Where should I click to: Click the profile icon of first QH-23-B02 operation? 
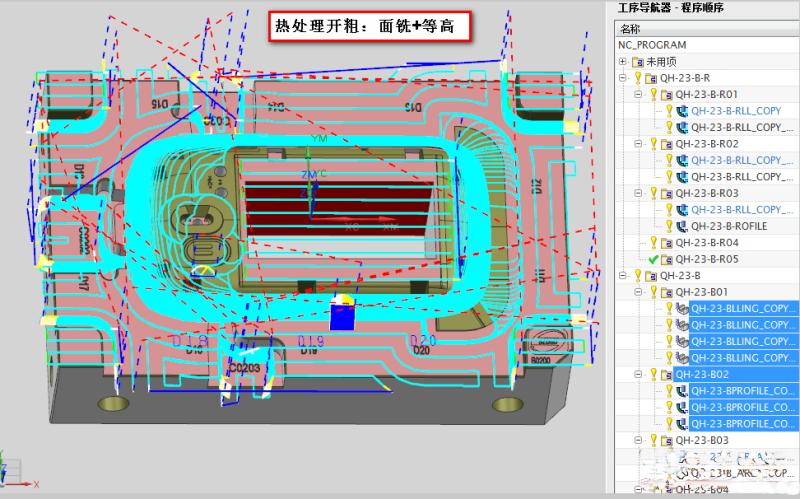point(683,391)
